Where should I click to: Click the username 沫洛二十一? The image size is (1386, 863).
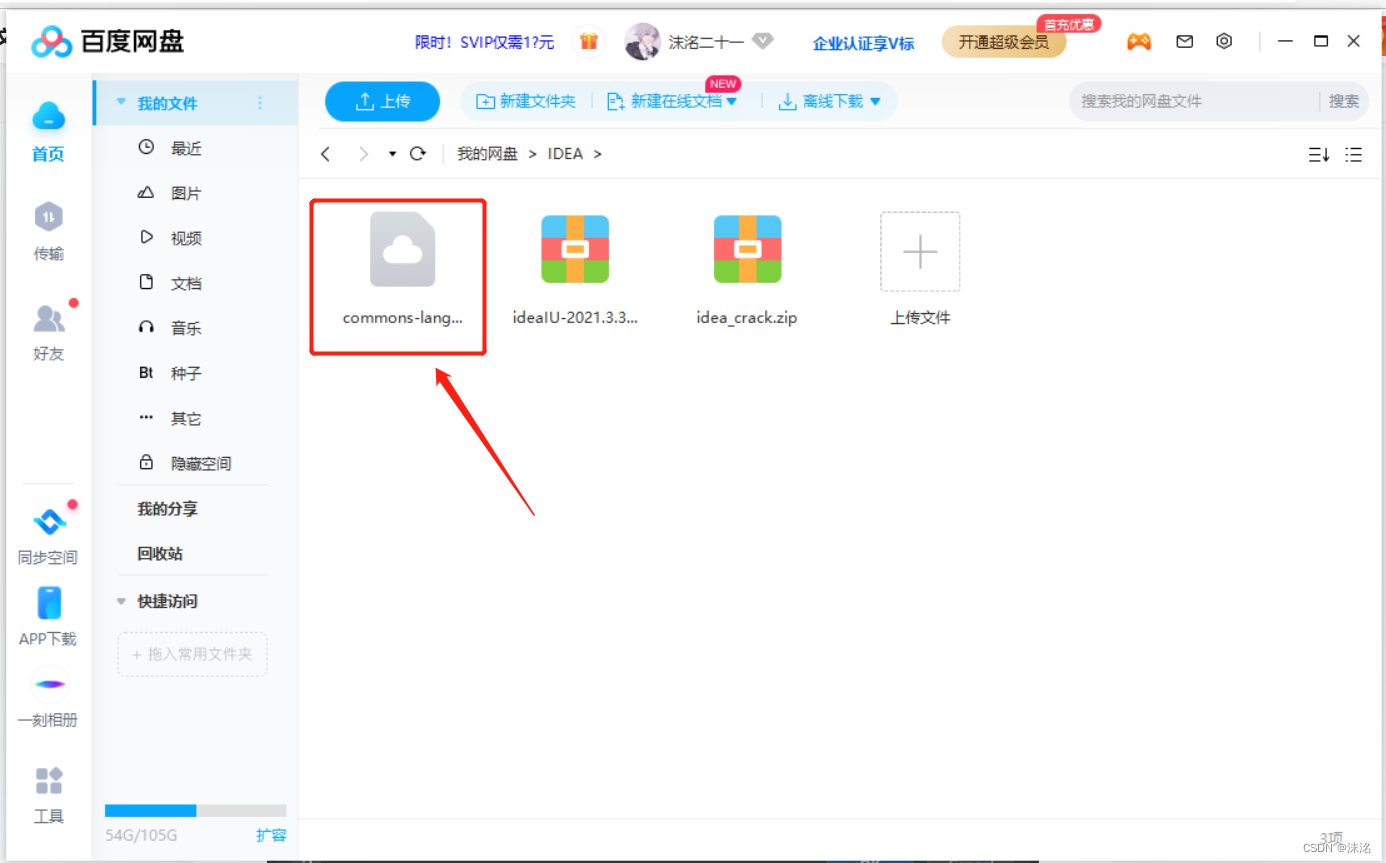706,43
